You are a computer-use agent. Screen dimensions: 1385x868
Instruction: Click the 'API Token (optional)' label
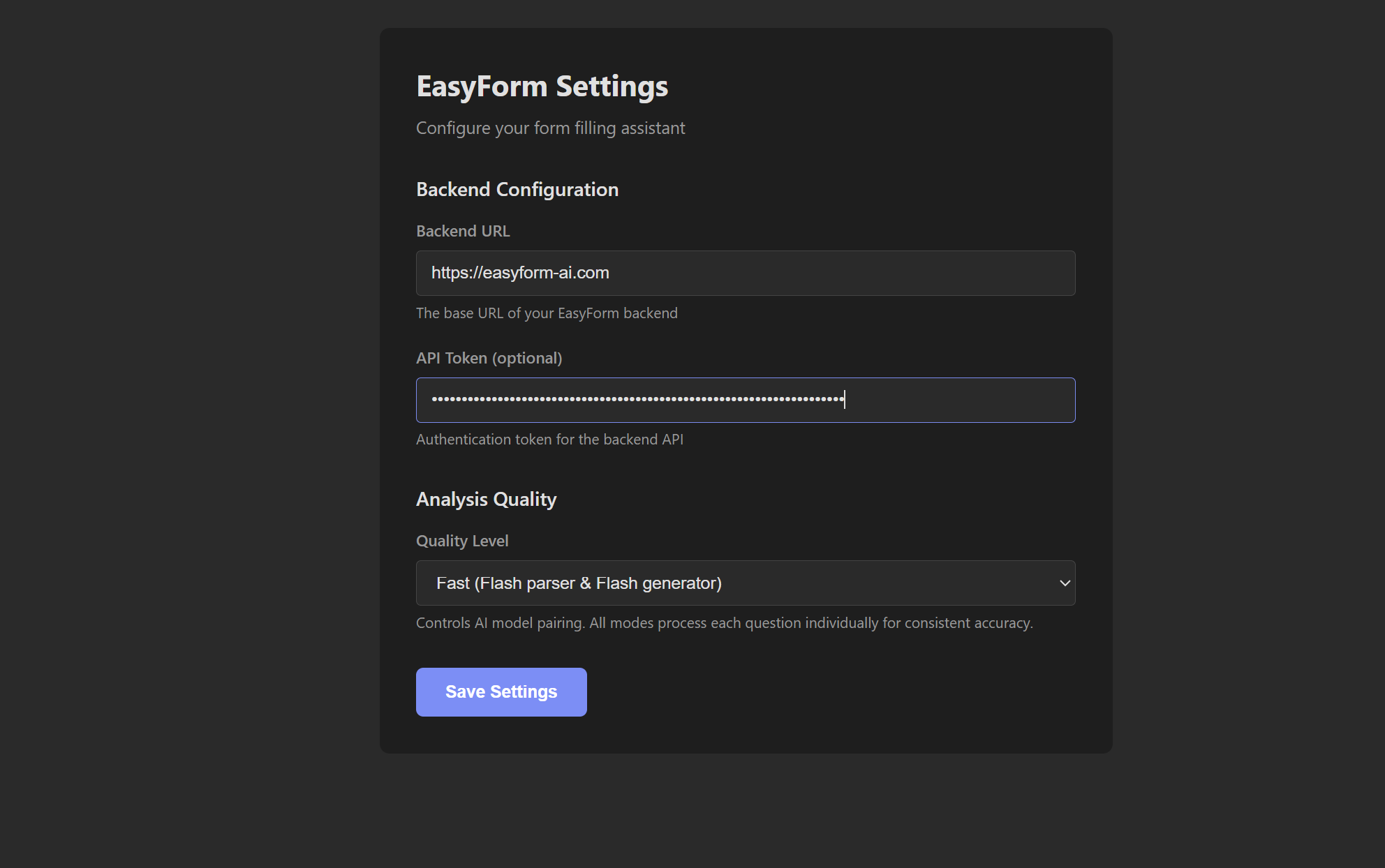tap(489, 358)
